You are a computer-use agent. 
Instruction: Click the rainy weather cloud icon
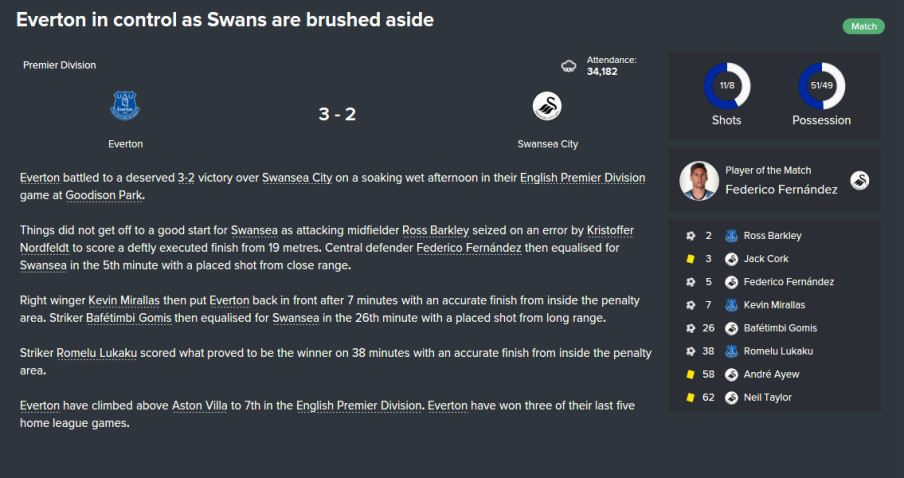568,66
